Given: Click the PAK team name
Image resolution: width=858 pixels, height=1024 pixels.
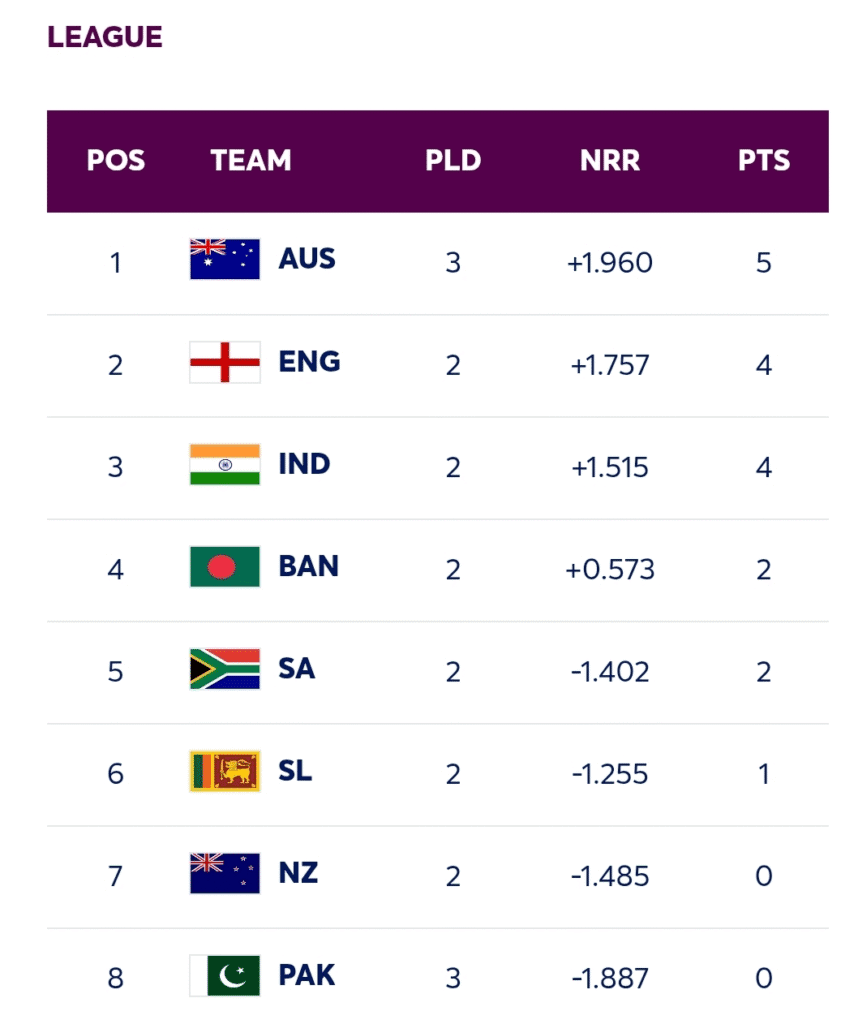Looking at the screenshot, I should 307,975.
